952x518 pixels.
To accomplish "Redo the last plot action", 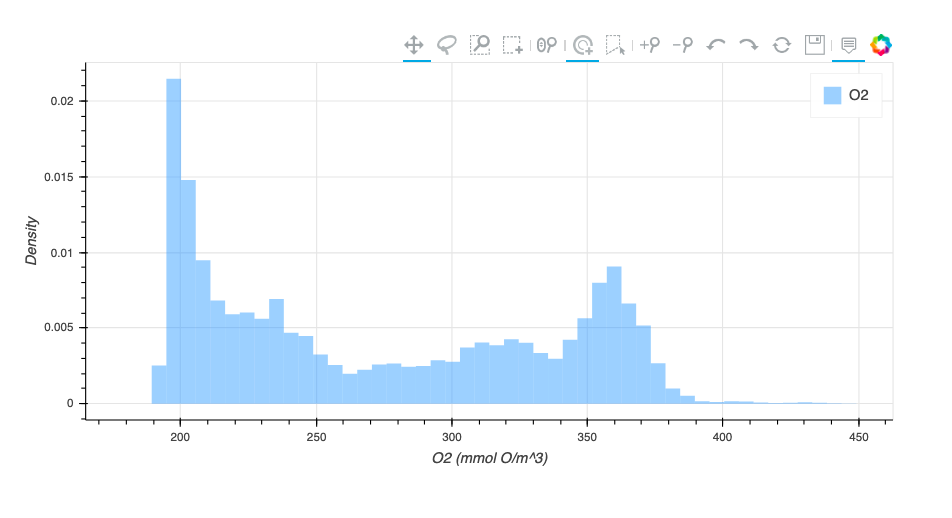I will point(748,45).
